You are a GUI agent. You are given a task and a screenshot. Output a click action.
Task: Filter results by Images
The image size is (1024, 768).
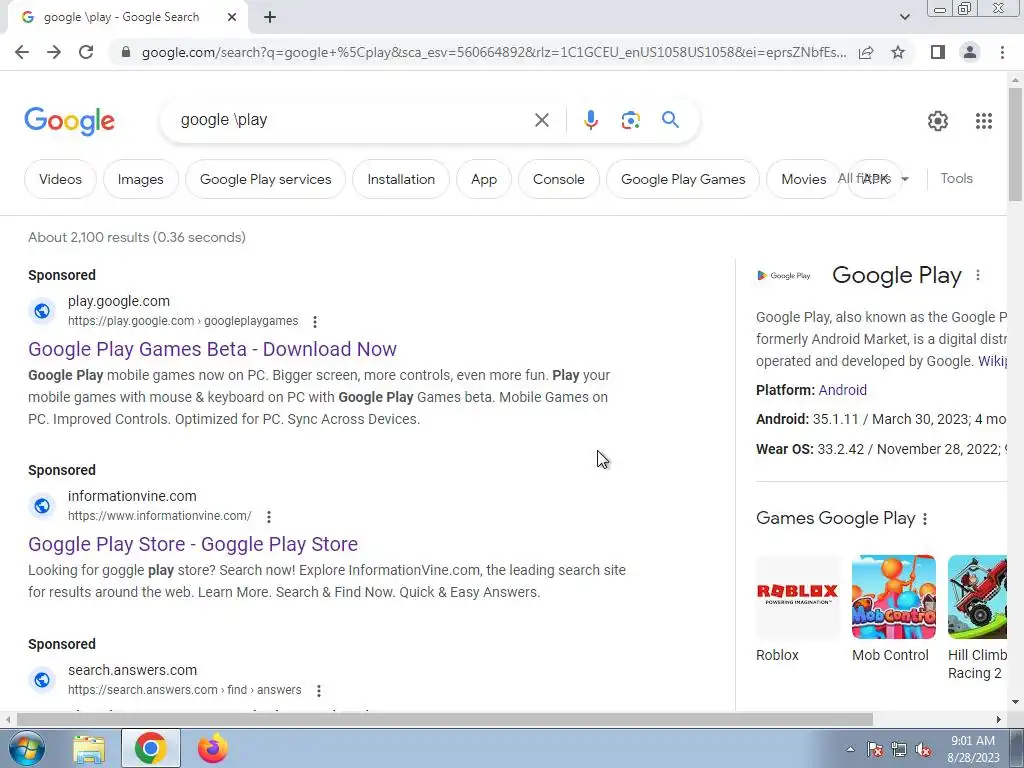tap(140, 179)
